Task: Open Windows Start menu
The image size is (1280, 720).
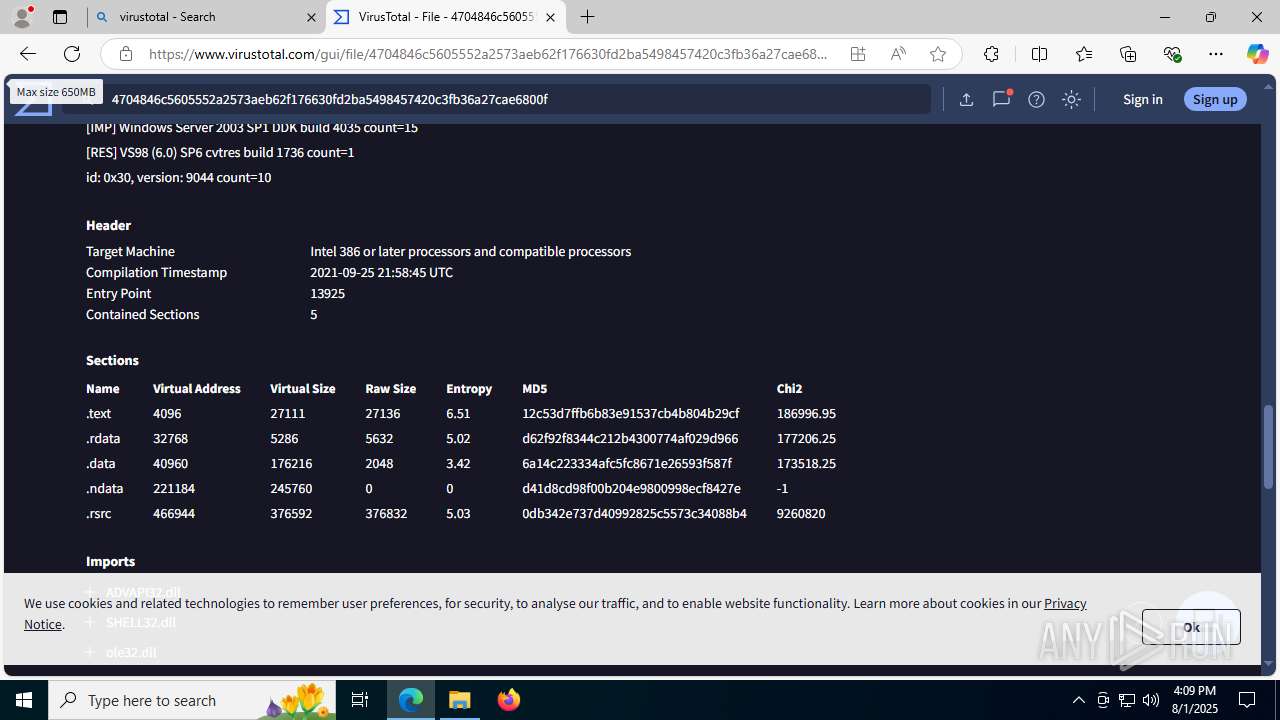Action: (24, 700)
